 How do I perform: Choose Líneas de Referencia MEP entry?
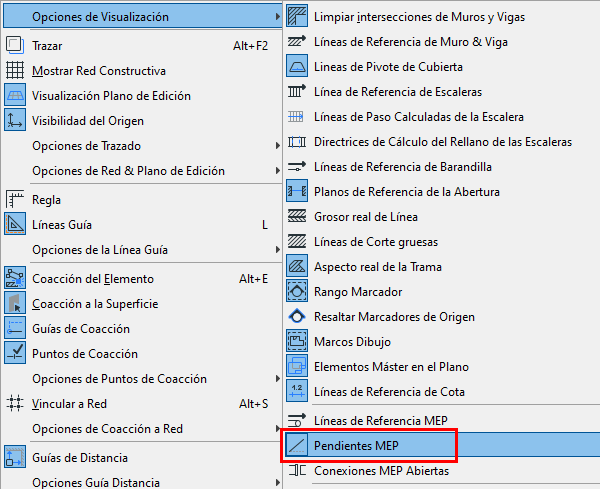pyautogui.click(x=442, y=421)
